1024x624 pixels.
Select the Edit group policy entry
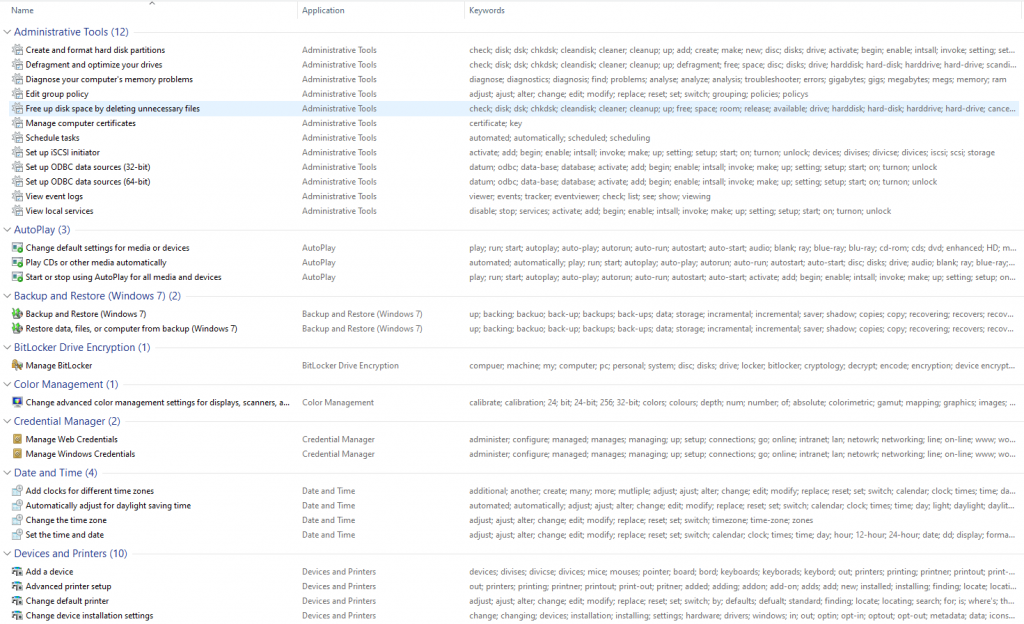pyautogui.click(x=57, y=94)
